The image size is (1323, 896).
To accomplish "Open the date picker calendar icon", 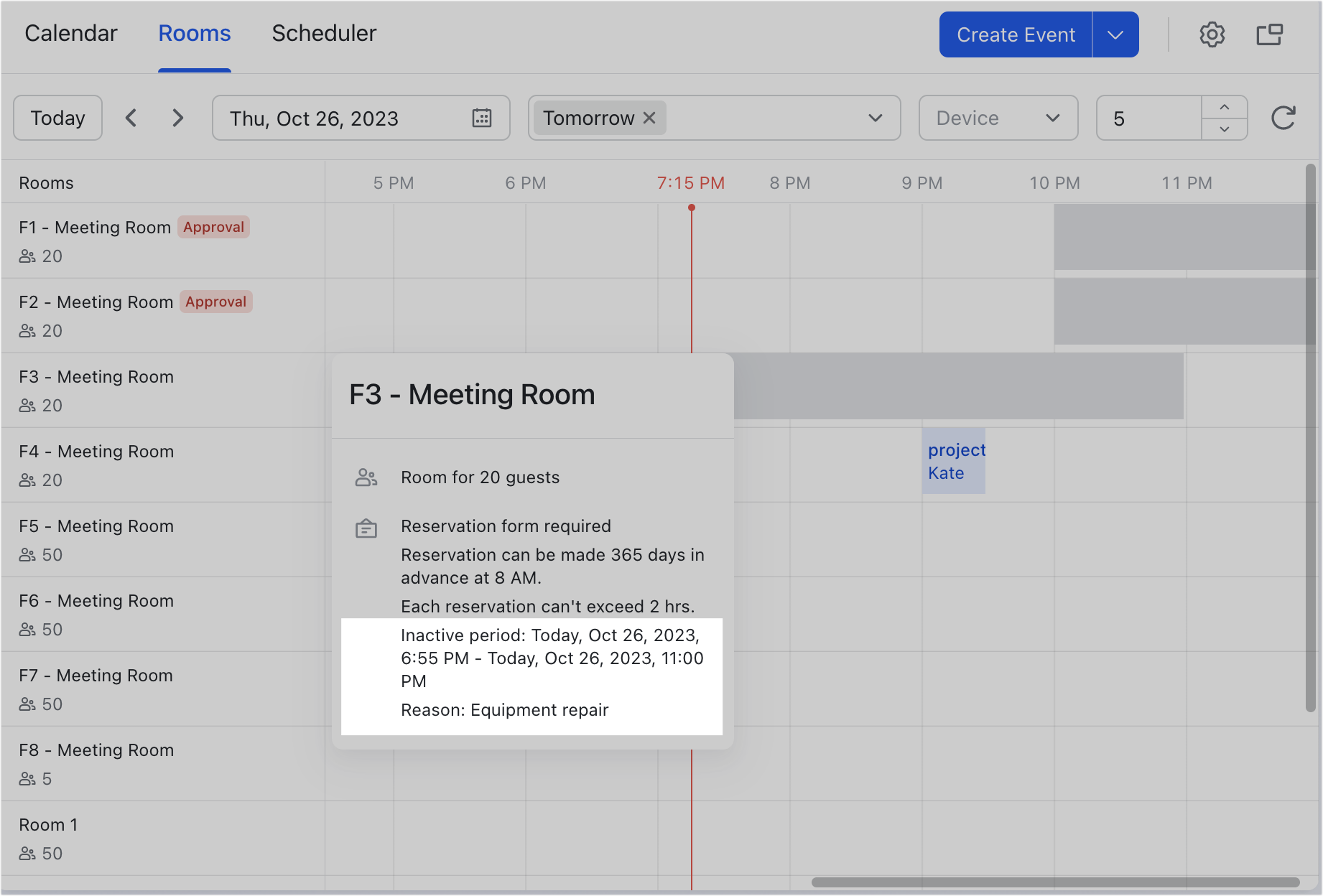I will (x=481, y=118).
